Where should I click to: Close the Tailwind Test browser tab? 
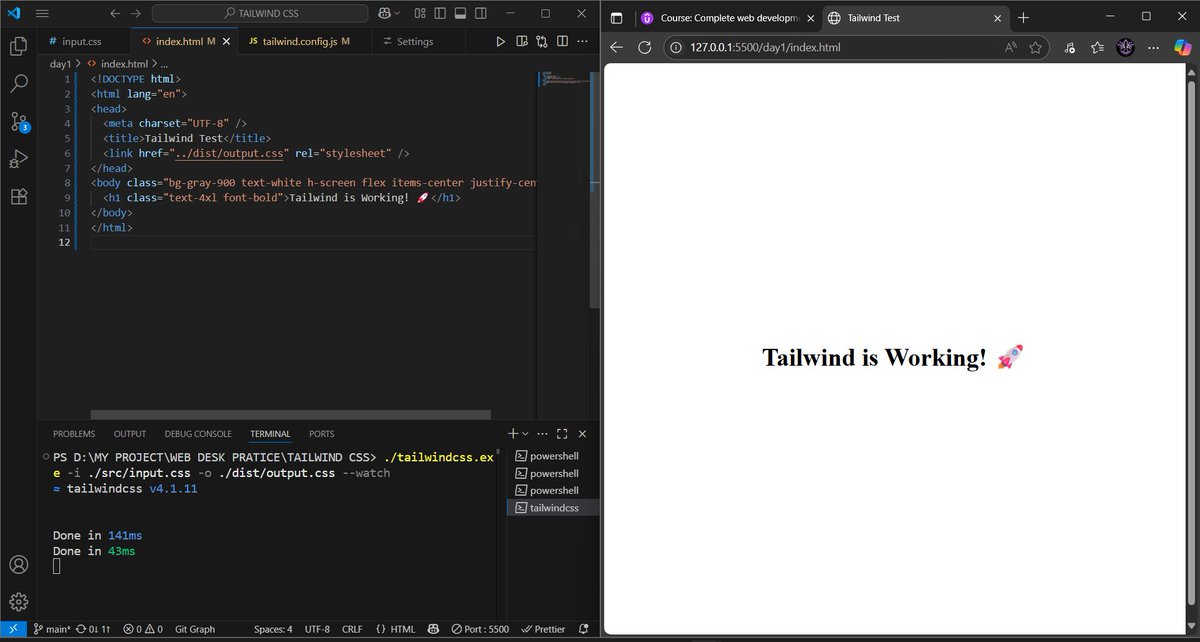pyautogui.click(x=998, y=17)
